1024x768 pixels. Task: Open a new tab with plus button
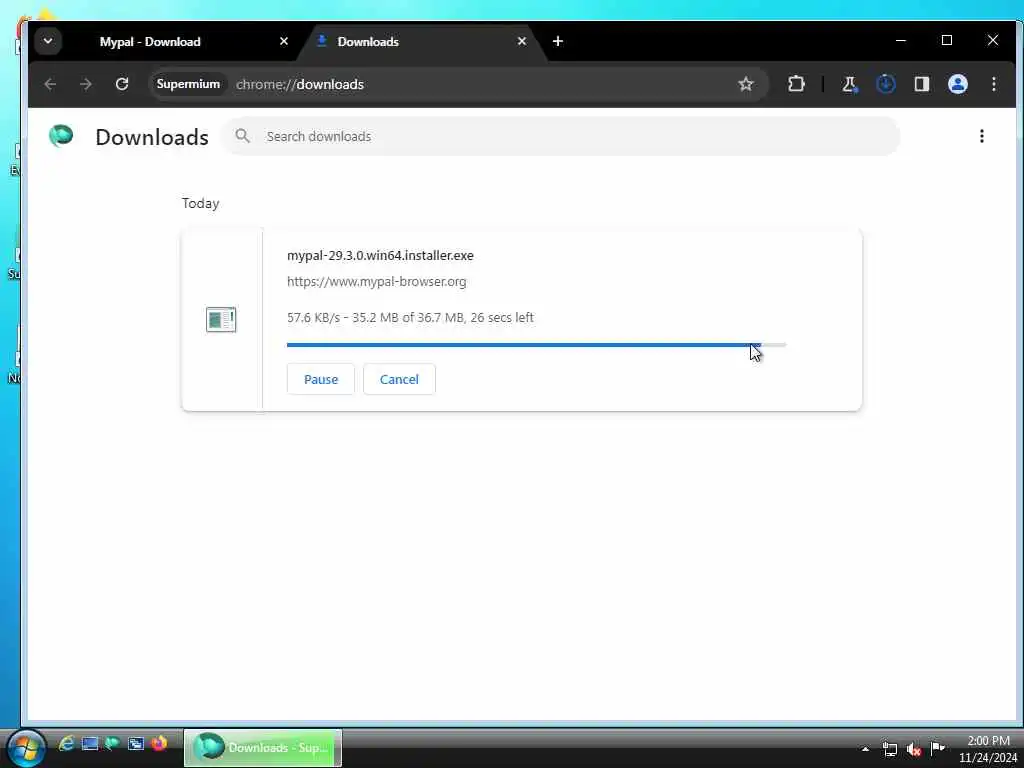(x=557, y=41)
